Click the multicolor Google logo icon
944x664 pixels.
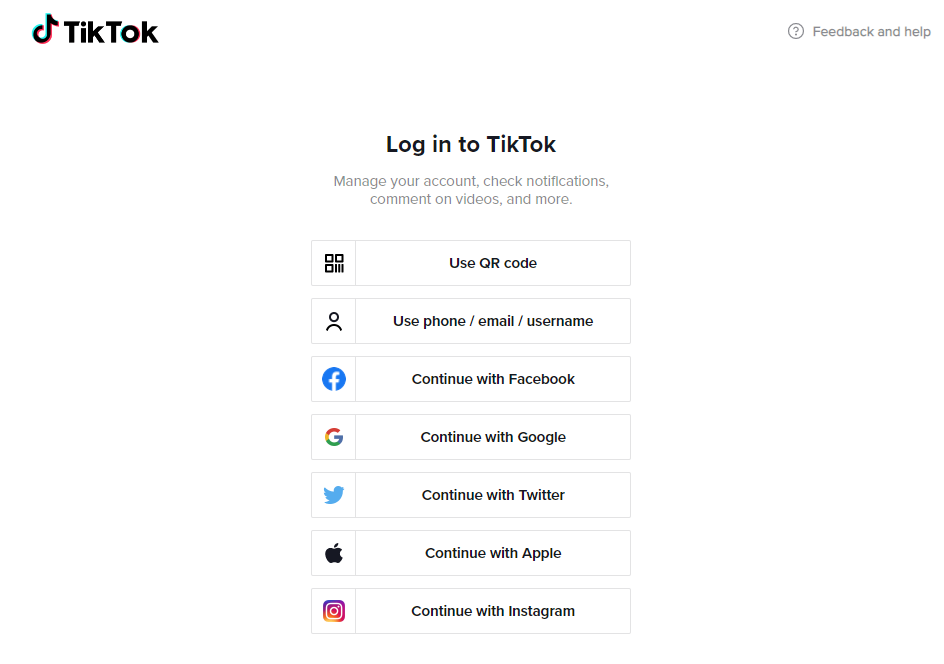click(x=334, y=437)
